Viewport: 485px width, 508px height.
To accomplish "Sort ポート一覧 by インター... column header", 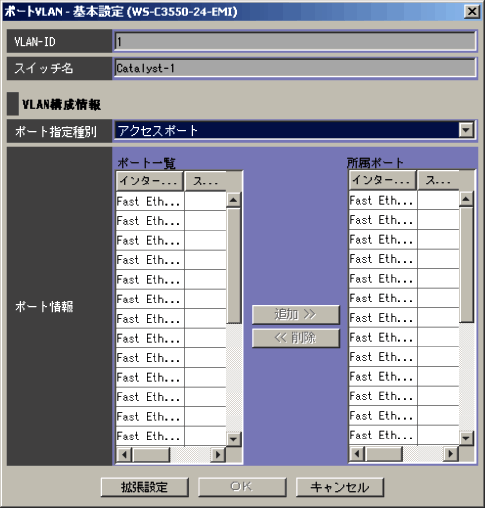I will 150,181.
